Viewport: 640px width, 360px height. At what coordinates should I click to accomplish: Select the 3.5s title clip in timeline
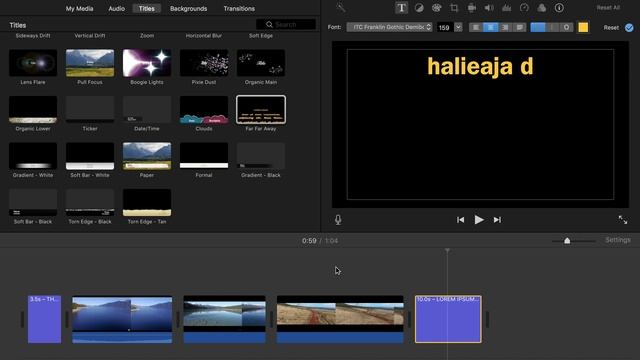click(x=44, y=319)
